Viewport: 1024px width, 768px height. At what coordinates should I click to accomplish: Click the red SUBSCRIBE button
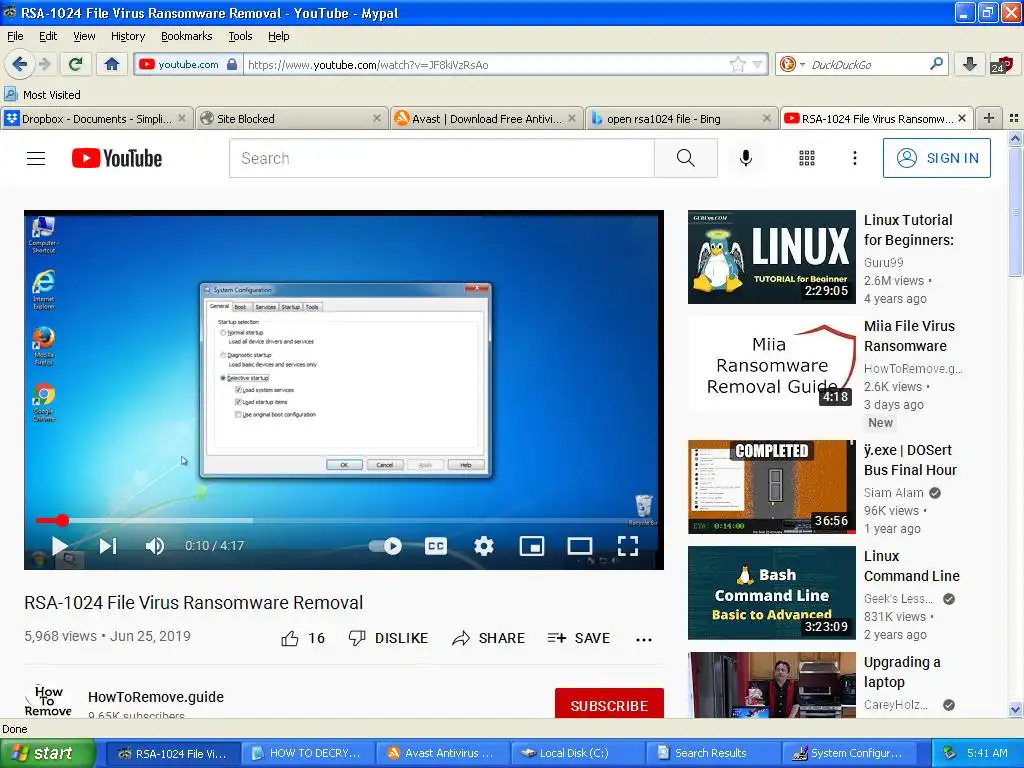pyautogui.click(x=609, y=703)
